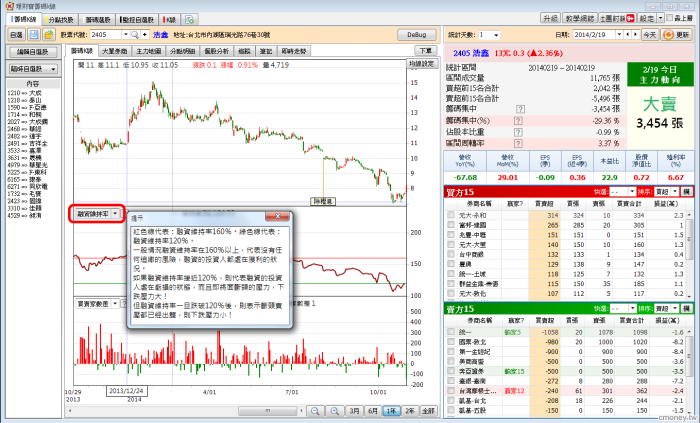The width and height of the screenshot is (700, 423).
Task: Open the 設定 dropdown arrow
Action: (x=661, y=18)
